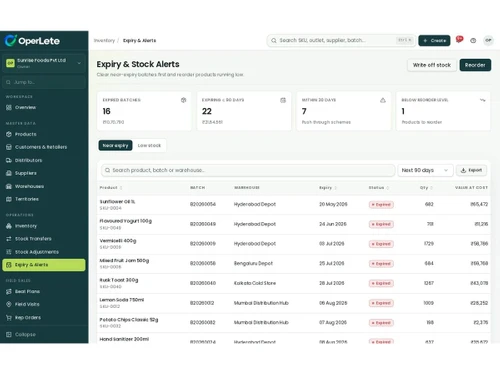500x375 pixels.
Task: Select the Flavoured Yogurt 100g row
Action: pyautogui.click(x=294, y=224)
